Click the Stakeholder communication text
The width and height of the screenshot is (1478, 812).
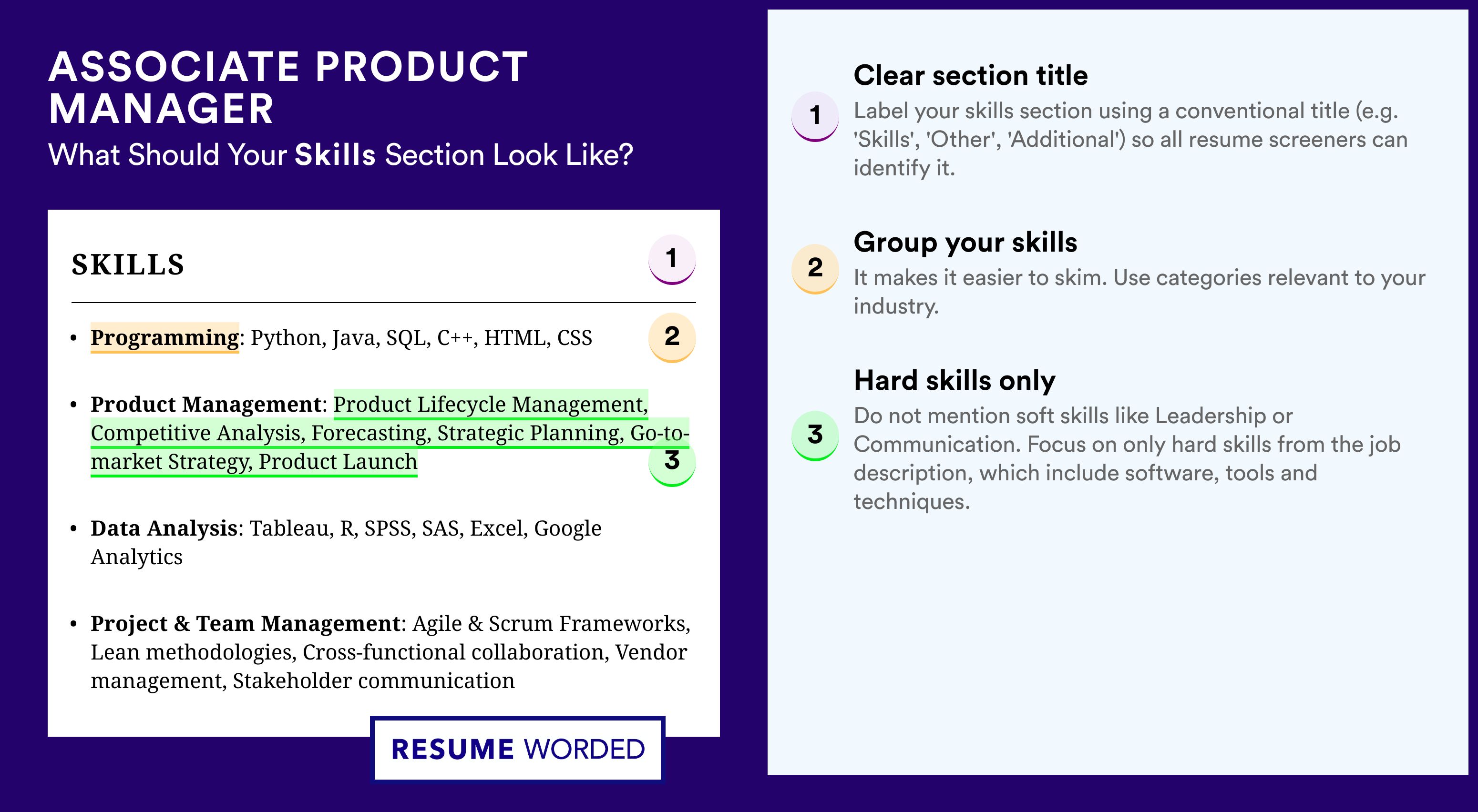[x=373, y=680]
